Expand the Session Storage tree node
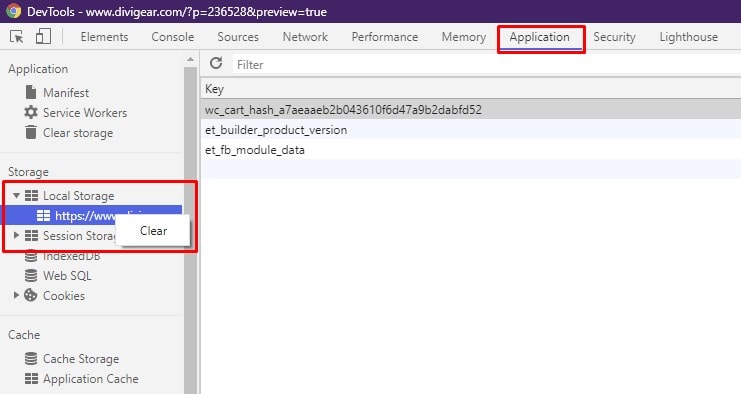The height and width of the screenshot is (394, 741). click(17, 235)
